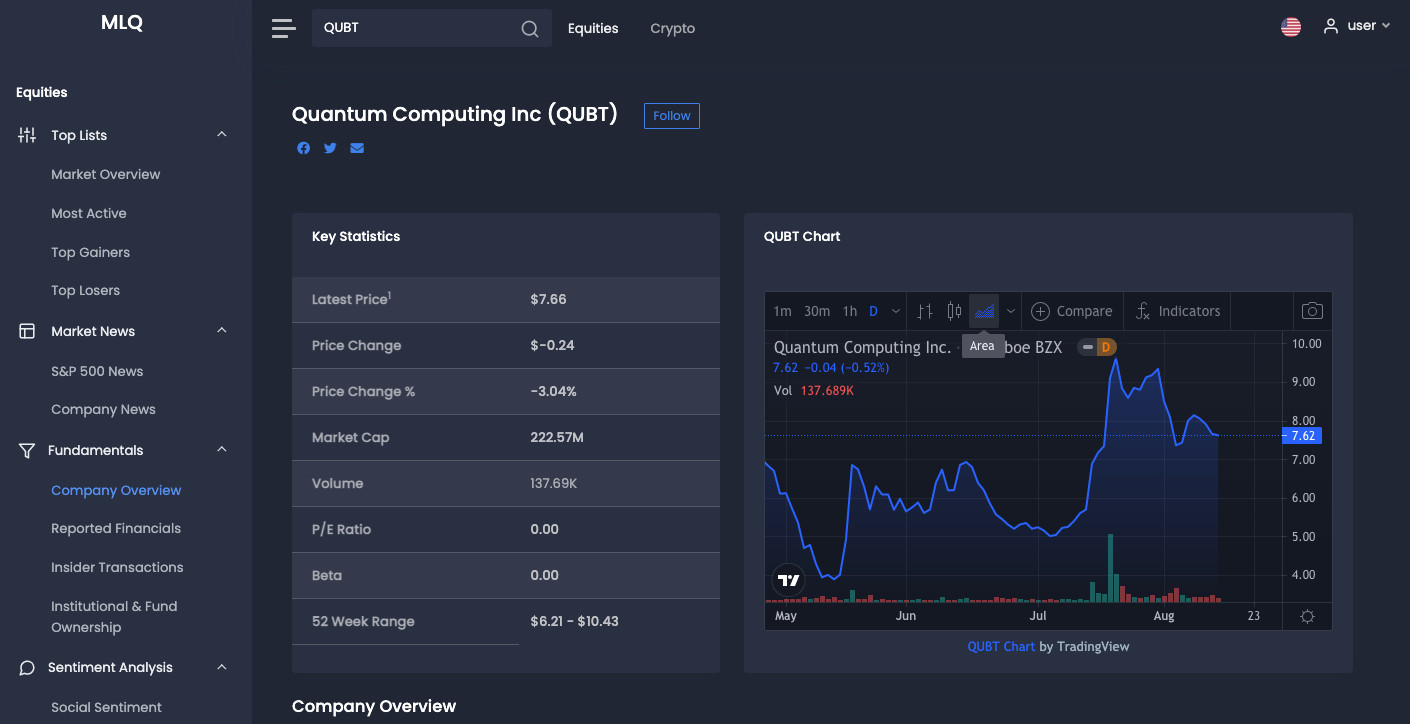Select the Area chart style icon

[x=985, y=311]
